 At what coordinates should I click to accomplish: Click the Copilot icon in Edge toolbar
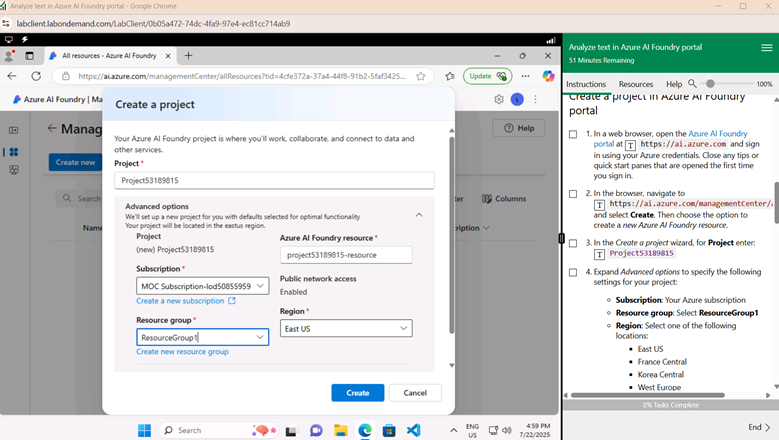tap(548, 76)
